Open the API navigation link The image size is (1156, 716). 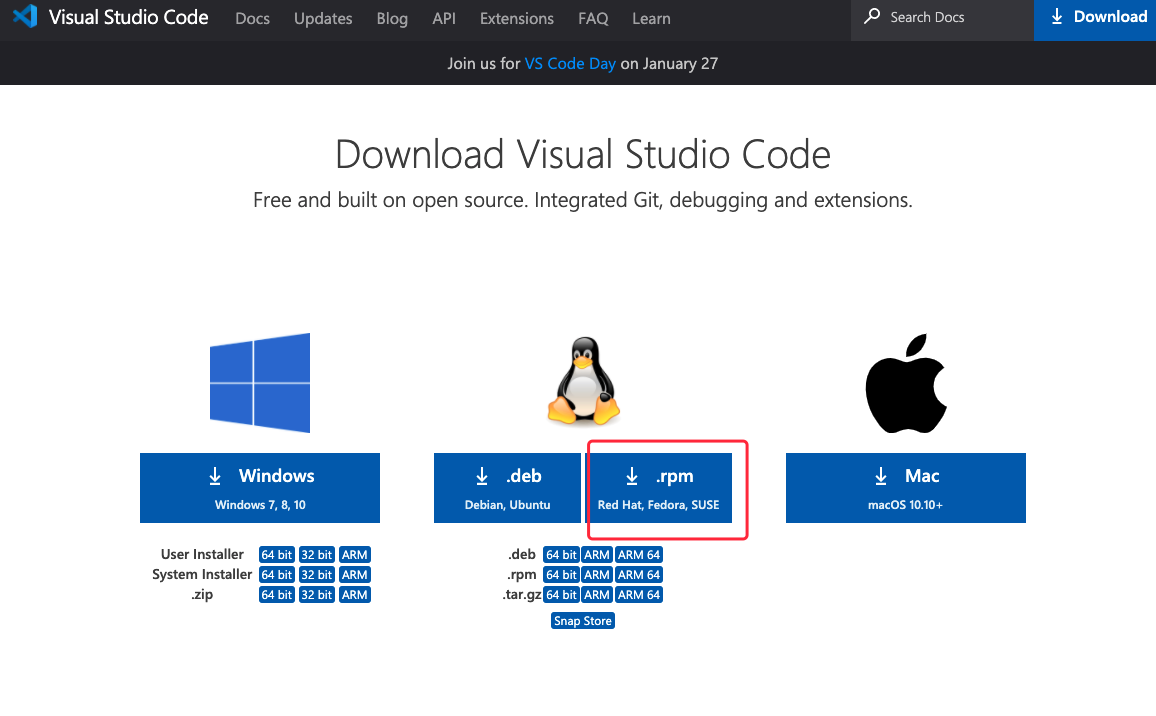coord(444,18)
